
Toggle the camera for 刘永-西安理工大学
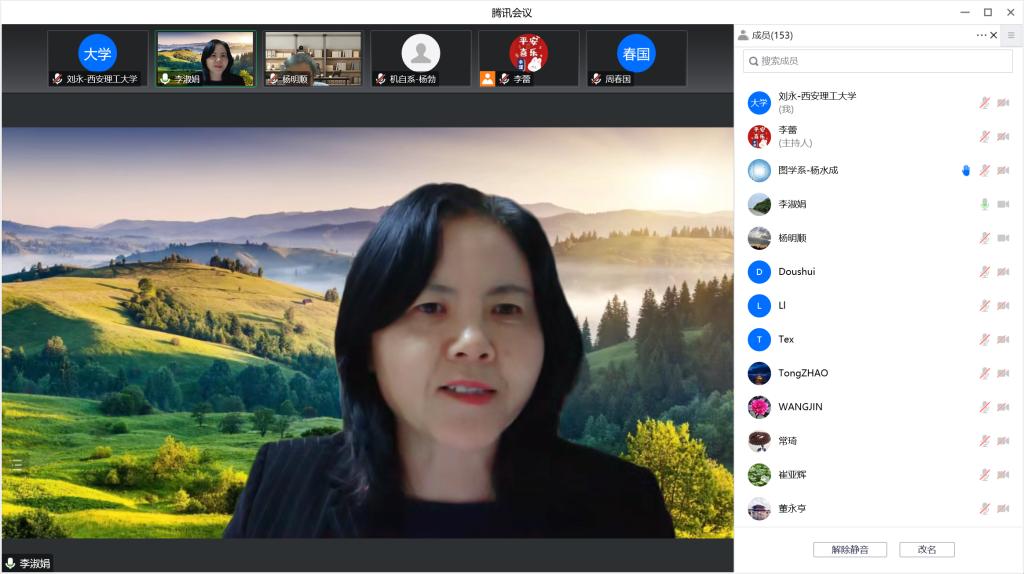pyautogui.click(x=1003, y=103)
